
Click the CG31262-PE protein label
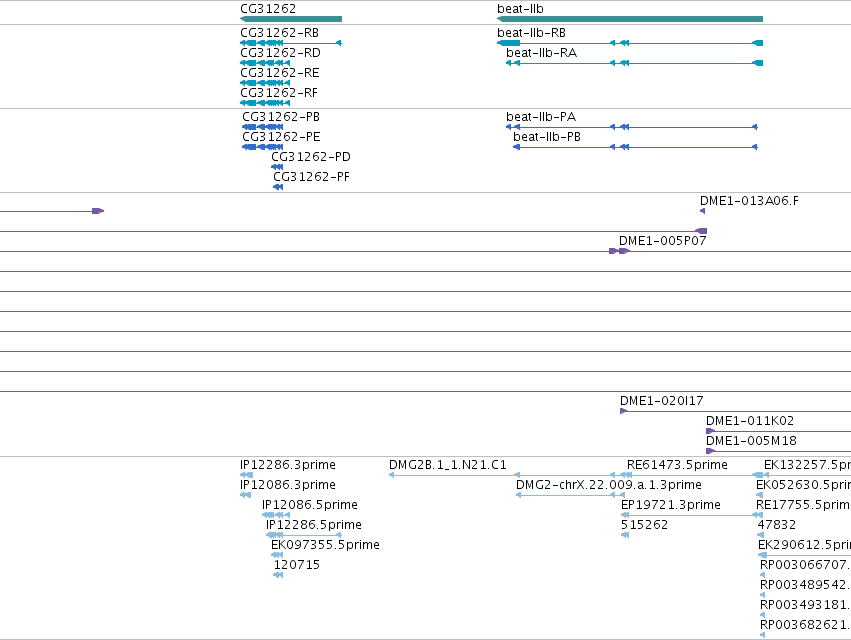[x=281, y=137]
